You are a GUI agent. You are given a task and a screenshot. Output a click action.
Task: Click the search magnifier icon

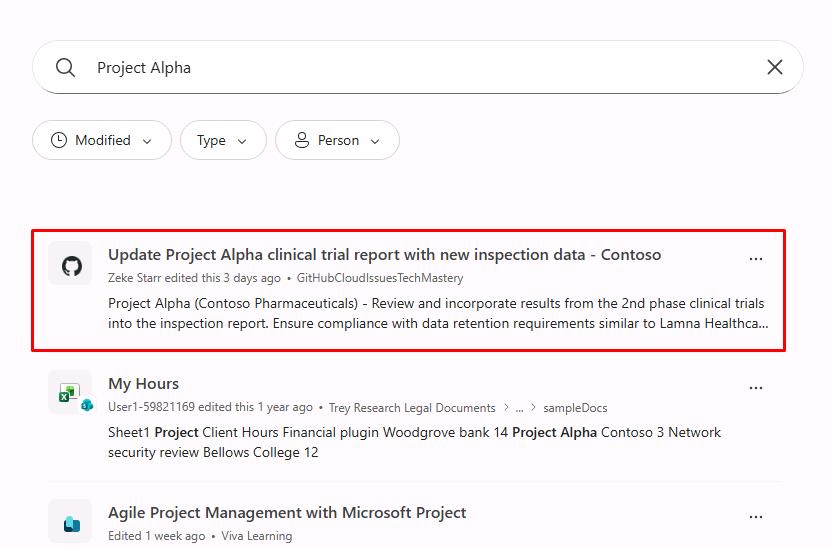(x=65, y=67)
